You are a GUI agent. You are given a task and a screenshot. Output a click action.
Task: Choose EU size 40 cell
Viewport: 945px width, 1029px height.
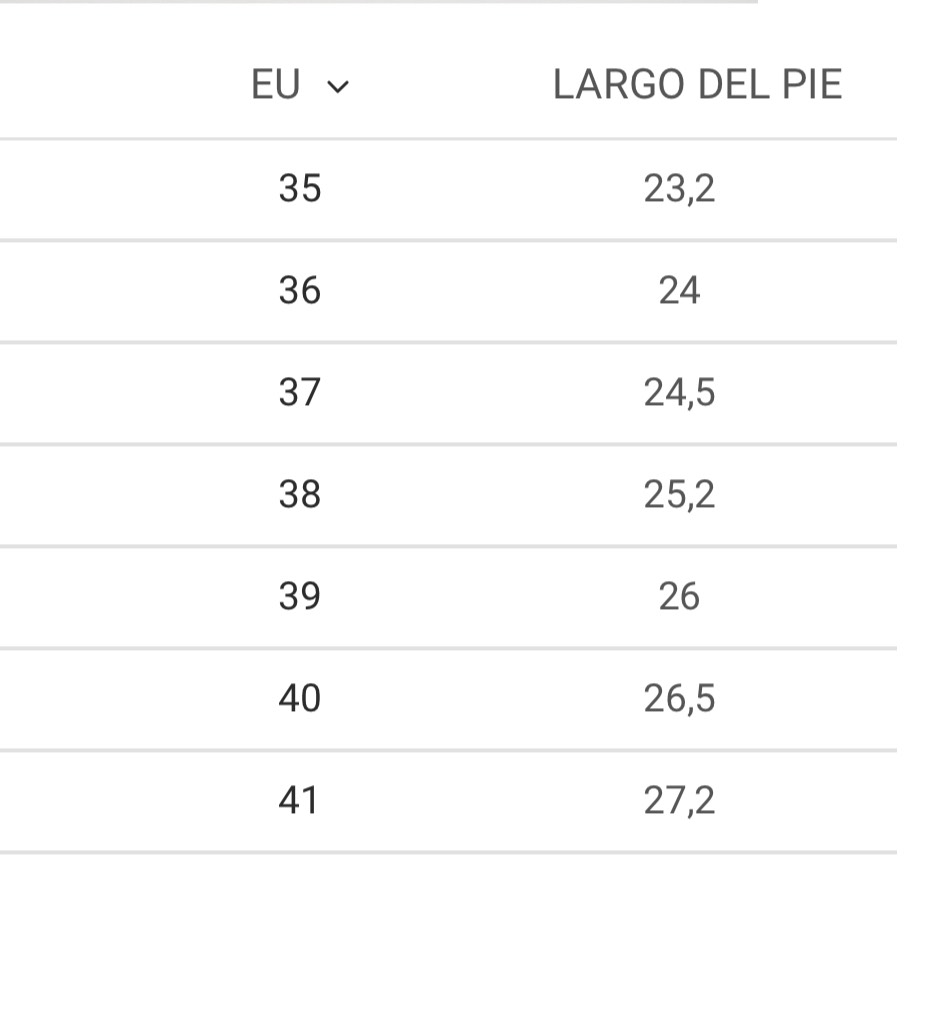(300, 698)
